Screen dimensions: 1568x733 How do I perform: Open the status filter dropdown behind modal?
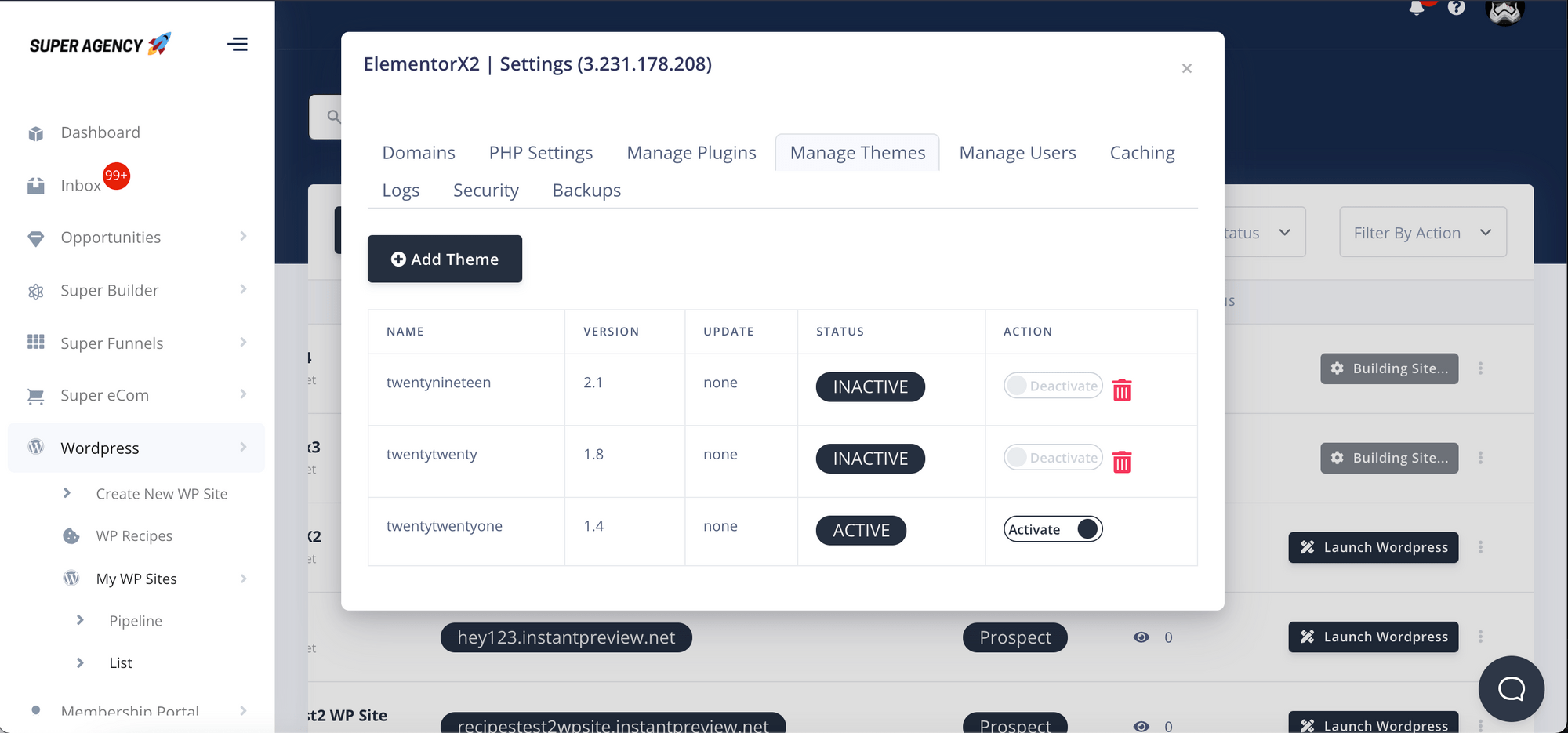[x=1265, y=232]
